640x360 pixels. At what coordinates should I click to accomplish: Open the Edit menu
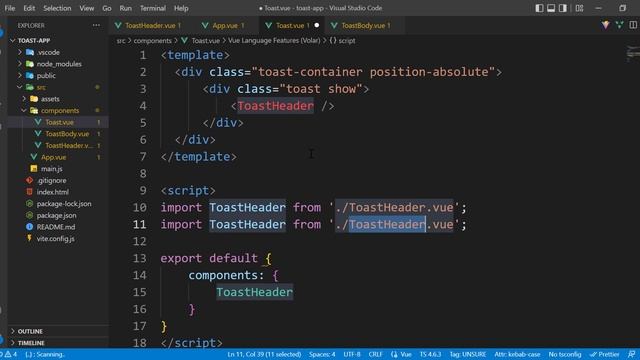[29, 8]
